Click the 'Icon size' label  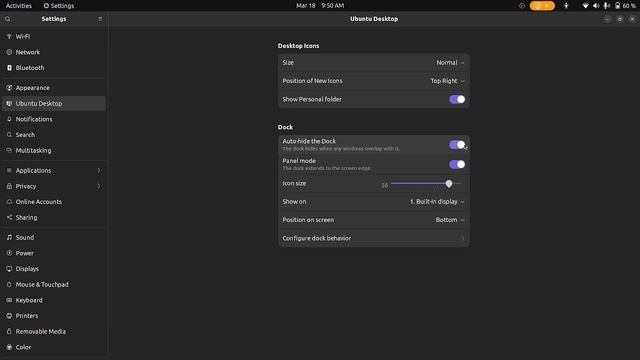tap(294, 183)
